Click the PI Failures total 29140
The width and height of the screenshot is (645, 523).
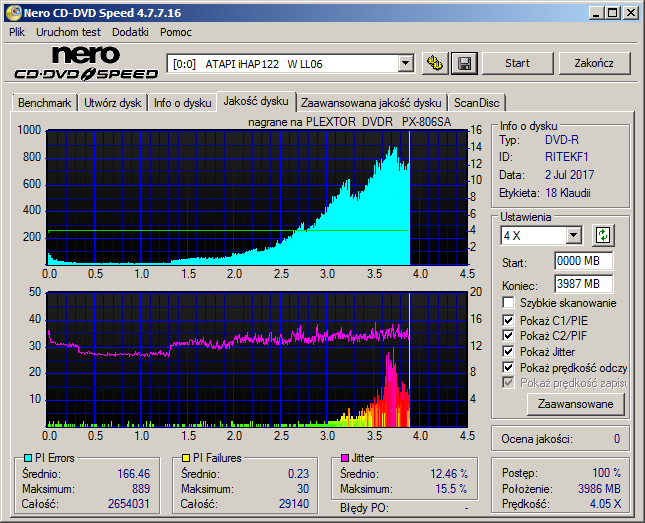click(294, 504)
